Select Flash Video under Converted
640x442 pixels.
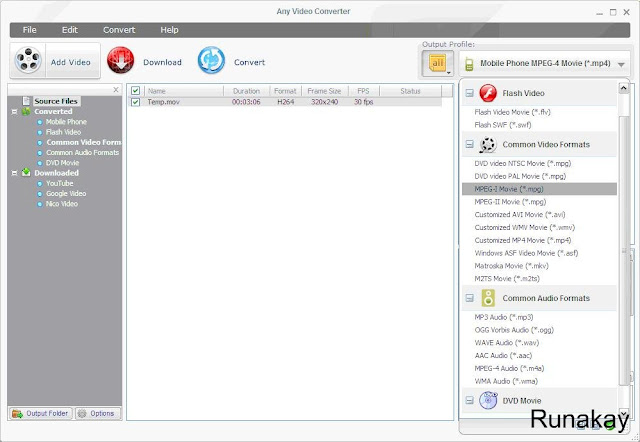(x=63, y=132)
